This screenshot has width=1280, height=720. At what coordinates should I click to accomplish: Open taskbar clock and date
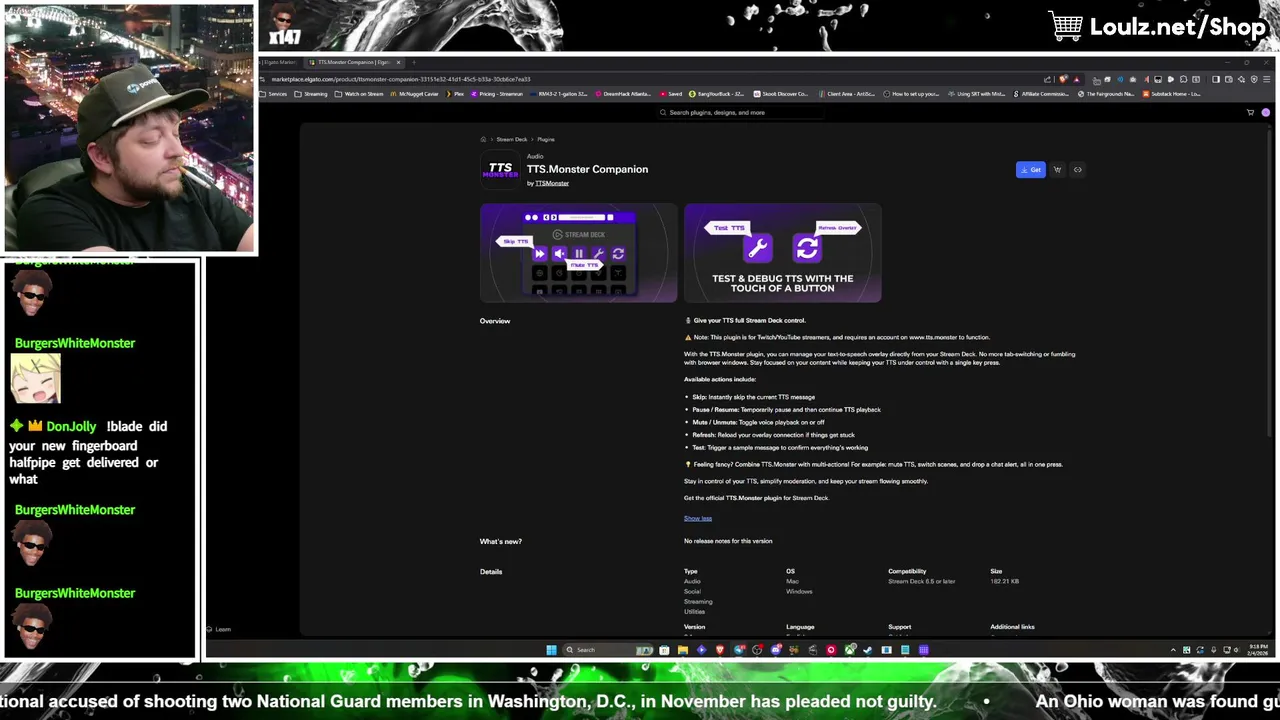(1258, 650)
